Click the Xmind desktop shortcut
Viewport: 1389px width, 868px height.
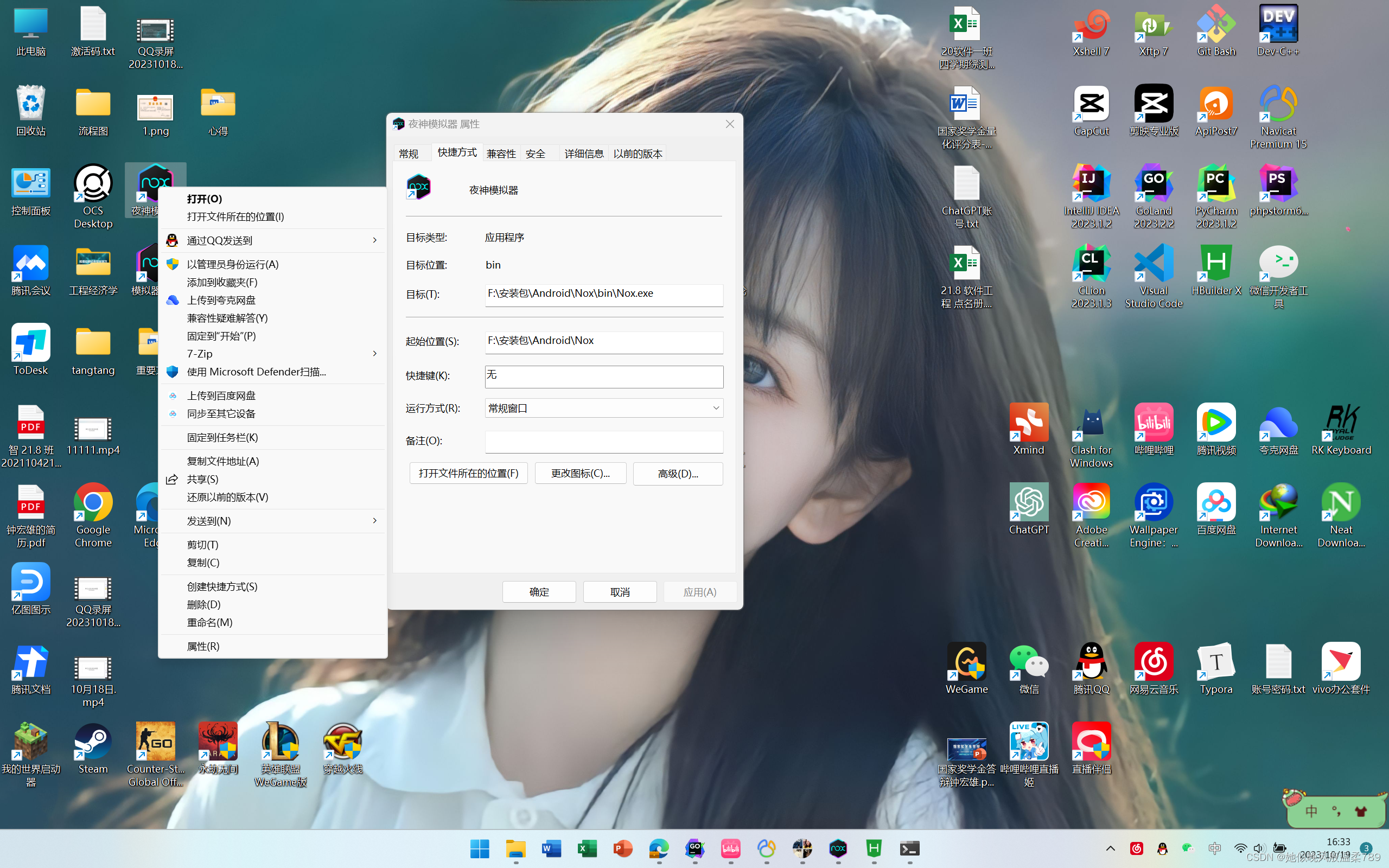coord(1028,430)
